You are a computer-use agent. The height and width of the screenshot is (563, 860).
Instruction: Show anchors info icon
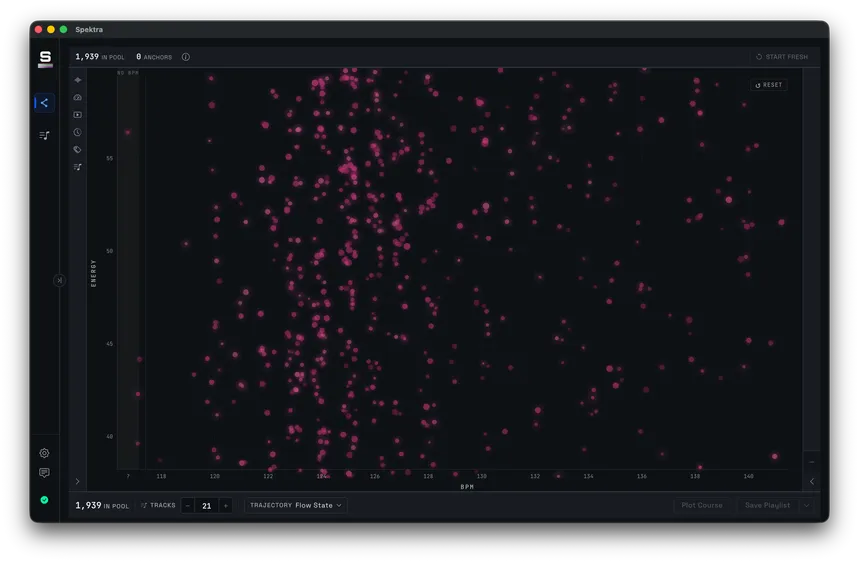tap(186, 57)
